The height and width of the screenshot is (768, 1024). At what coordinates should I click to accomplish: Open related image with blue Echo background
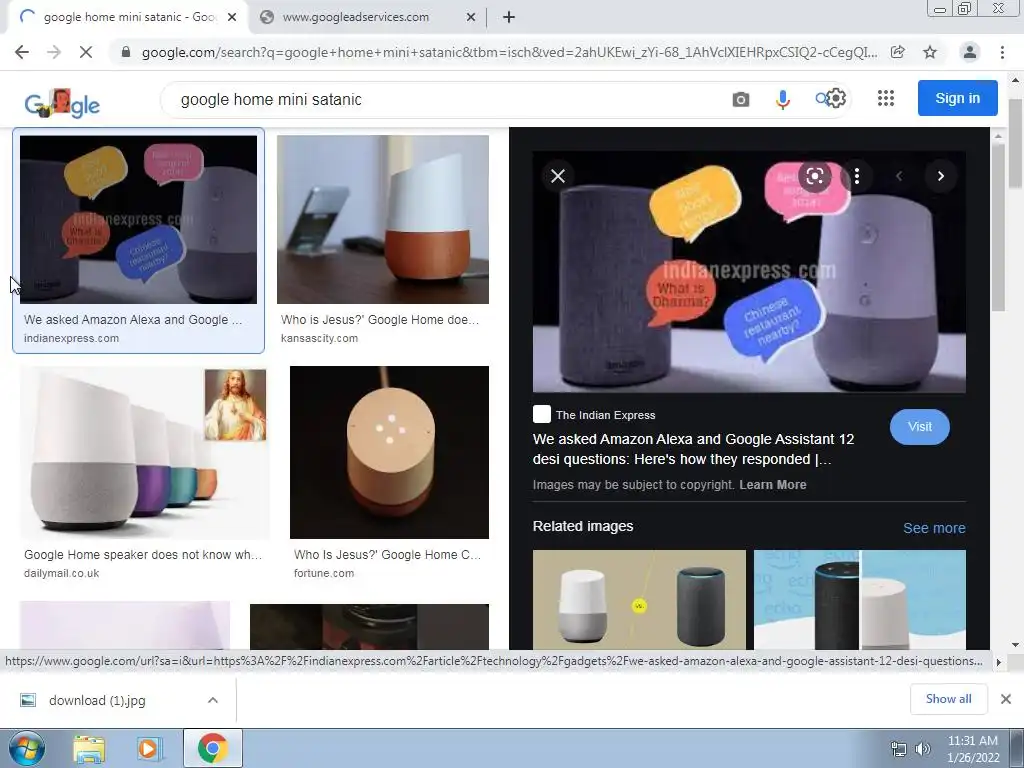coord(859,600)
